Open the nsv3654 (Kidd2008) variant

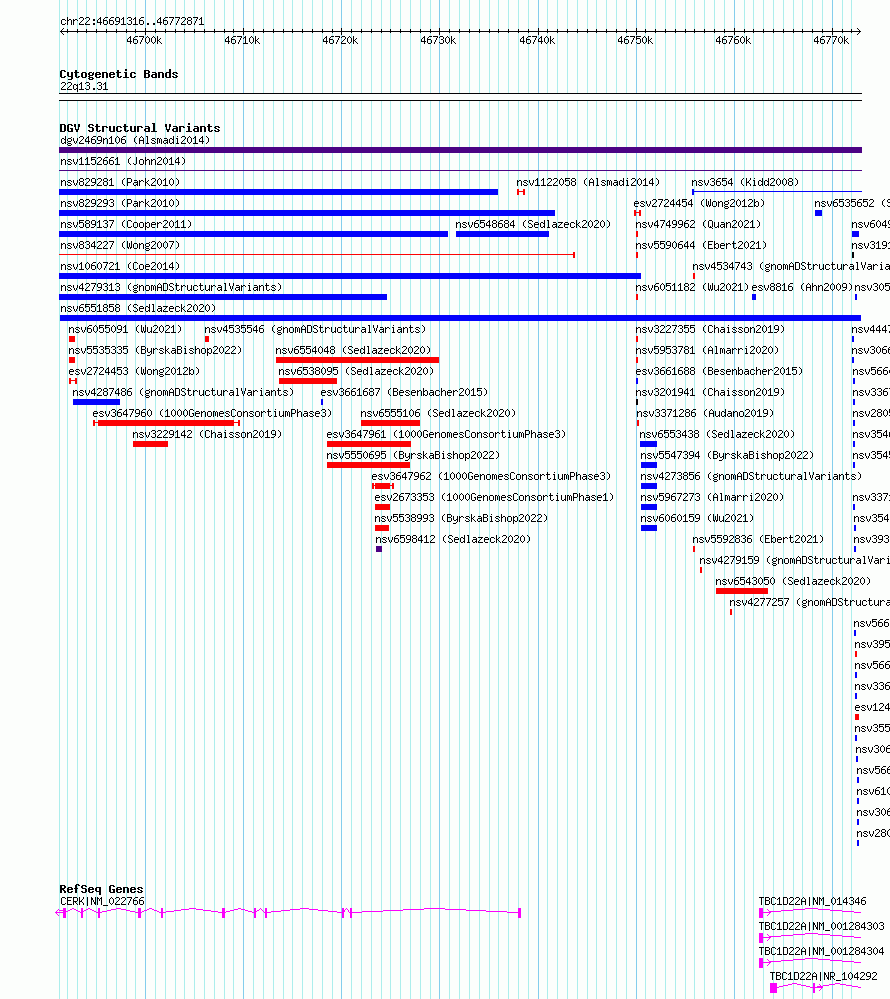(745, 182)
